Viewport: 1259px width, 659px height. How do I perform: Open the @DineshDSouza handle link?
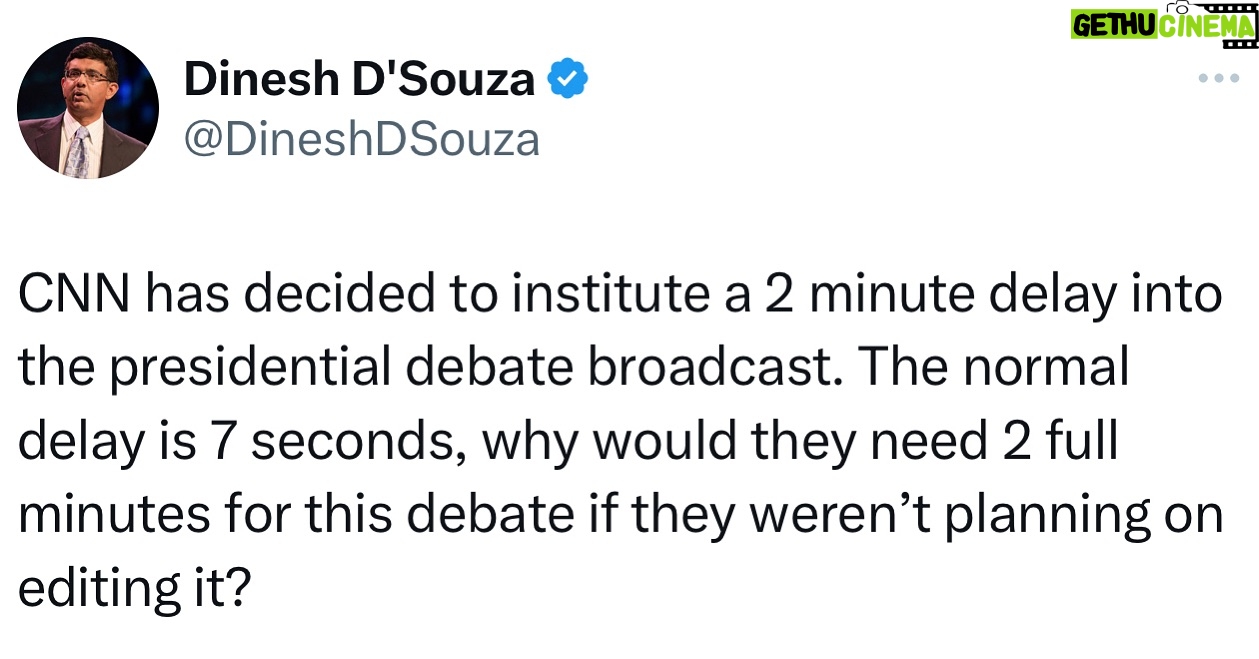pos(361,139)
